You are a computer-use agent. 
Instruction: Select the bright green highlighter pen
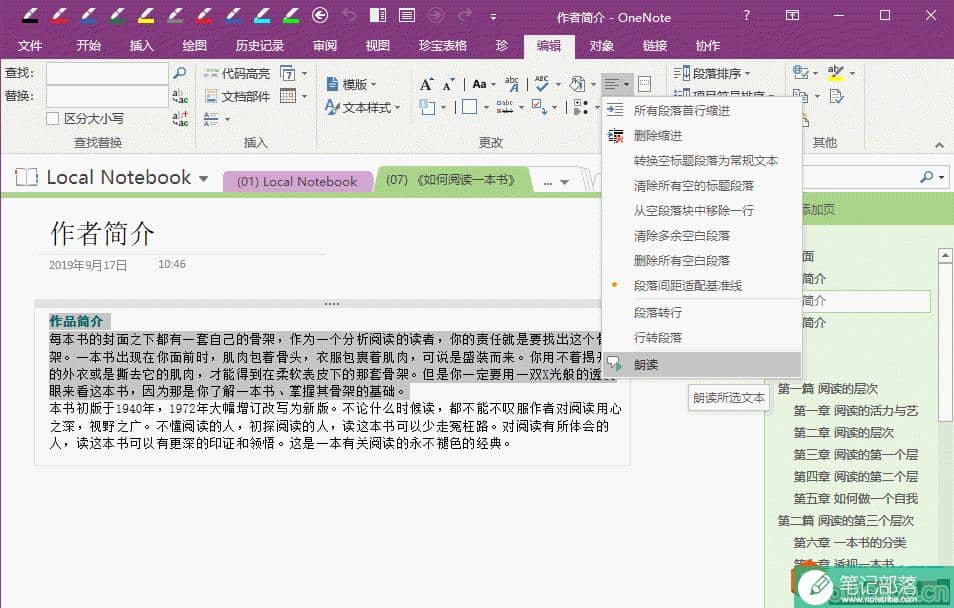click(x=291, y=15)
